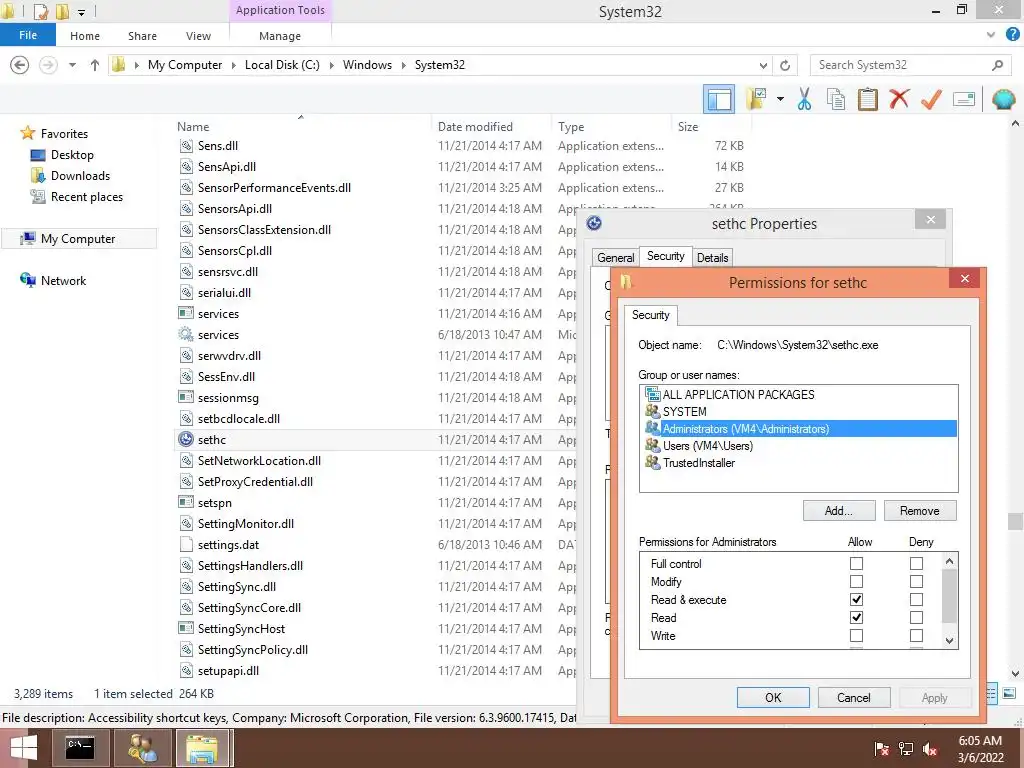Go back with the back arrow
This screenshot has height=768, width=1024.
20,65
